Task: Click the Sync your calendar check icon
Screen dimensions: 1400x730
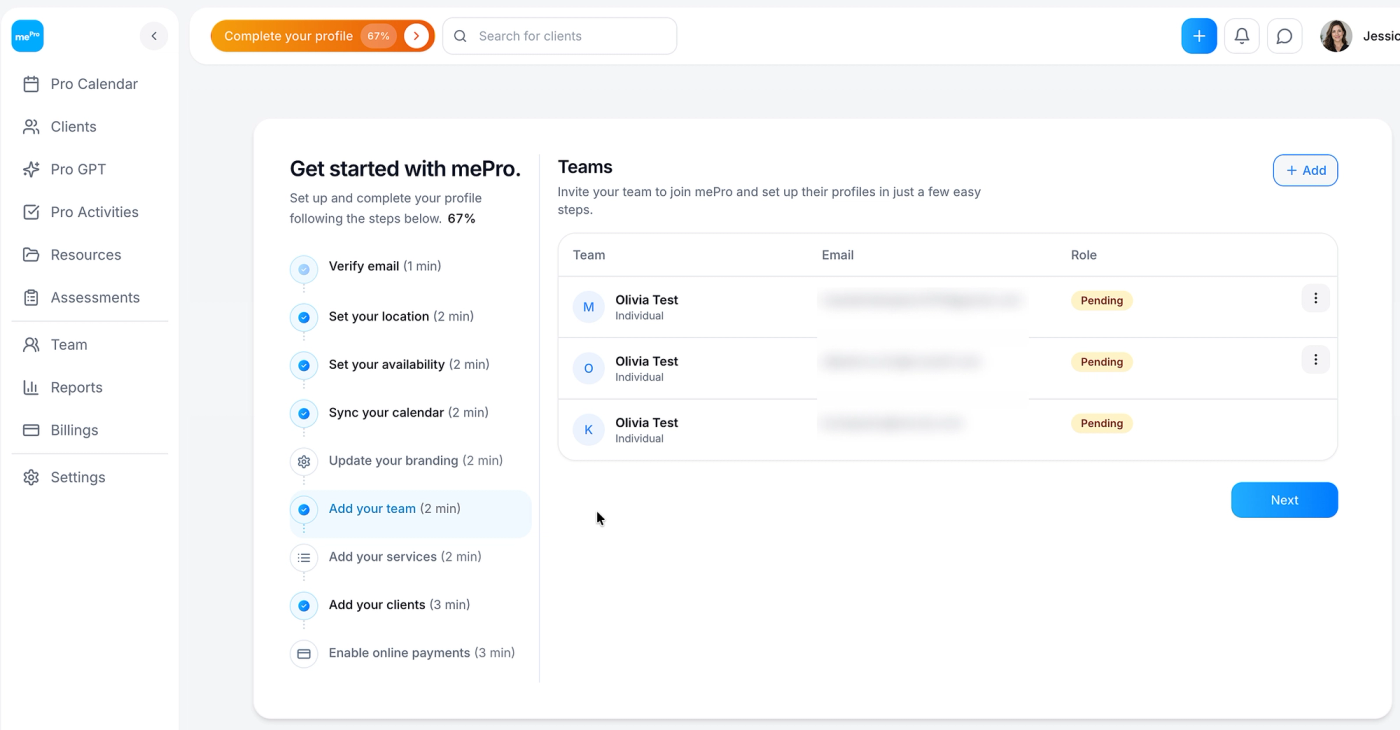Action: pyautogui.click(x=304, y=413)
